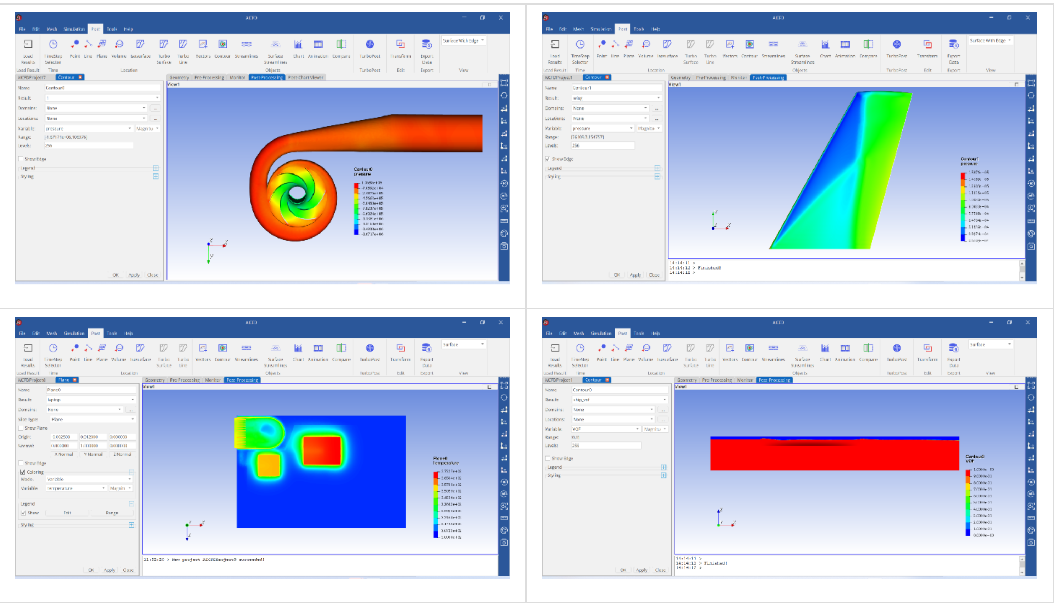This screenshot has height=604, width=1055.
Task: Click X Normal button in bottom-left window
Action: pyautogui.click(x=64, y=455)
